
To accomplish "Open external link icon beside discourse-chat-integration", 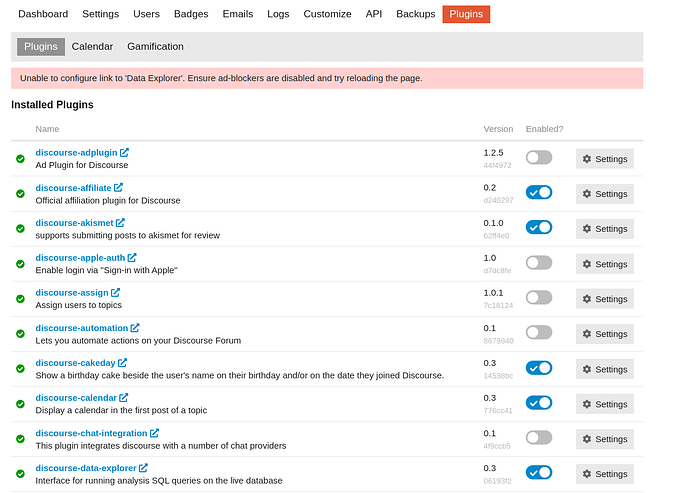I will pyautogui.click(x=154, y=433).
